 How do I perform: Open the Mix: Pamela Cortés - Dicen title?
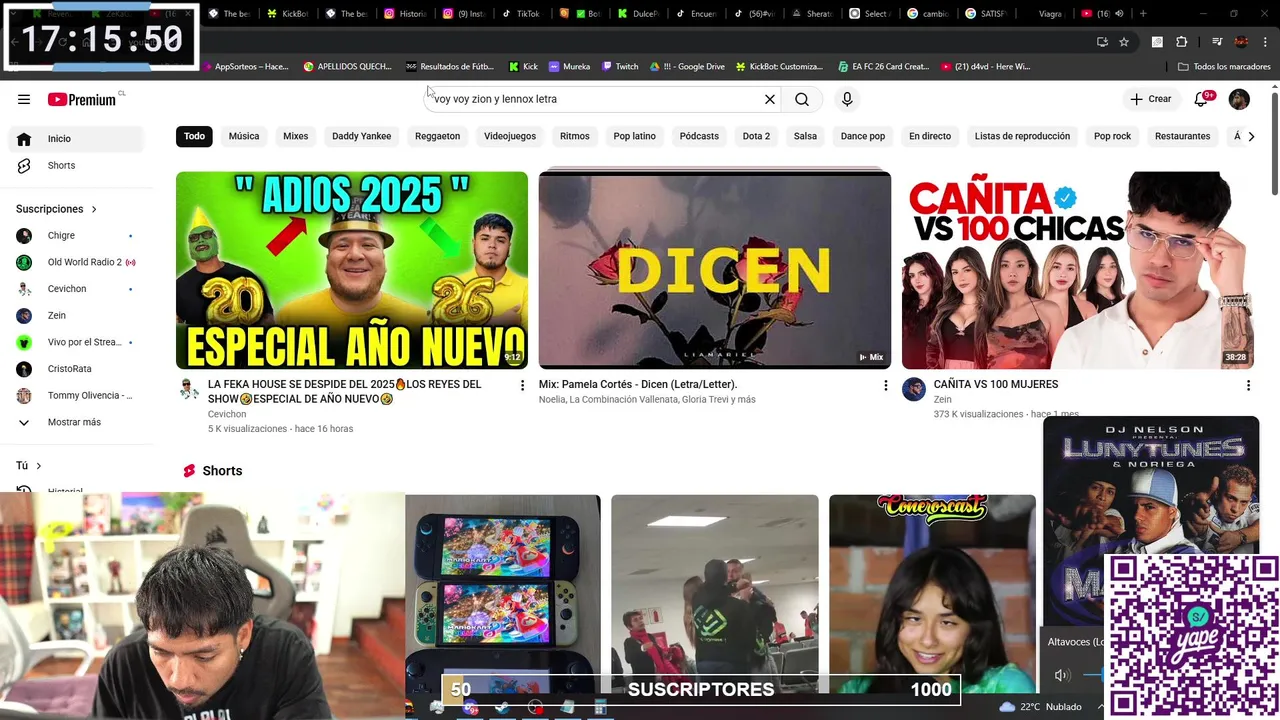pos(638,384)
